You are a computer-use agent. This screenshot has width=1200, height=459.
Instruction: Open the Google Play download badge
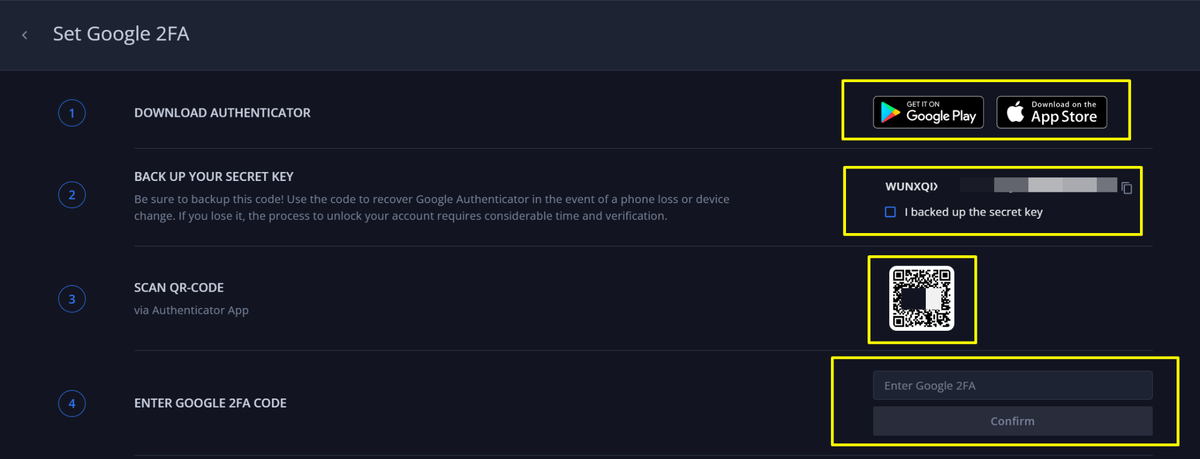point(929,113)
